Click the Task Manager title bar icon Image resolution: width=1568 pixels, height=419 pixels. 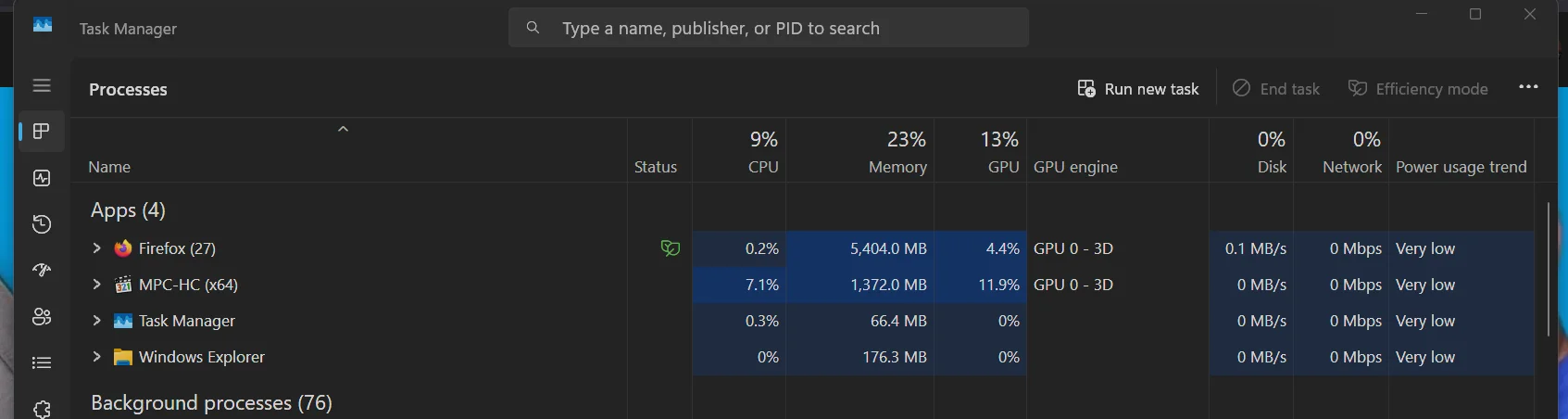pos(43,25)
